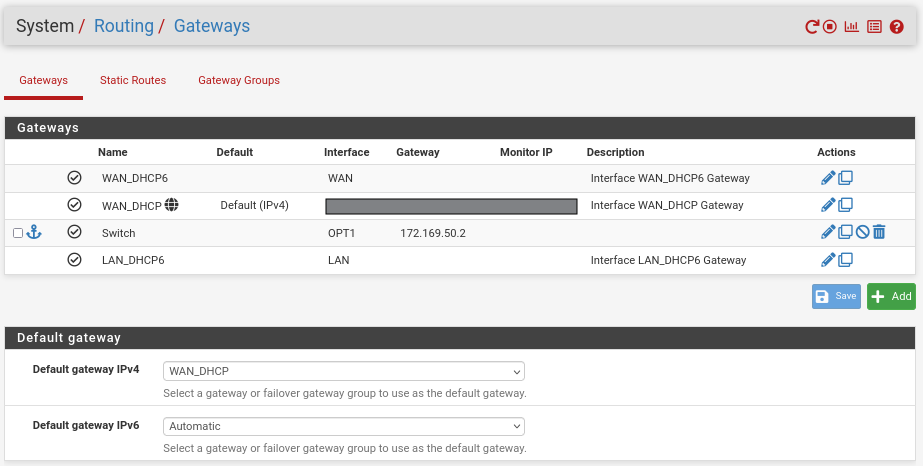The height and width of the screenshot is (466, 923).
Task: Click the LAN_DHCP6 status check icon
Action: [x=74, y=259]
